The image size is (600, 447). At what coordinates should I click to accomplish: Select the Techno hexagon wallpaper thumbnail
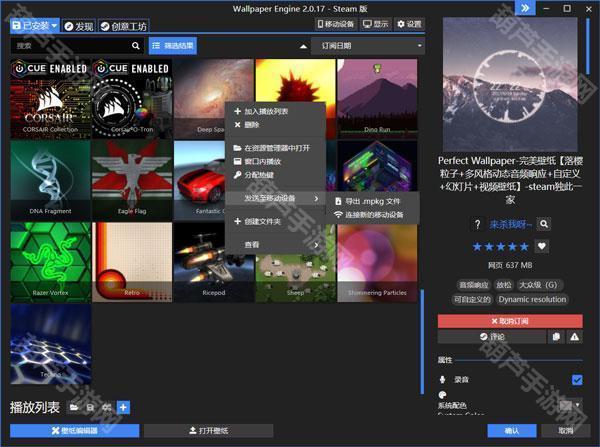coord(51,344)
